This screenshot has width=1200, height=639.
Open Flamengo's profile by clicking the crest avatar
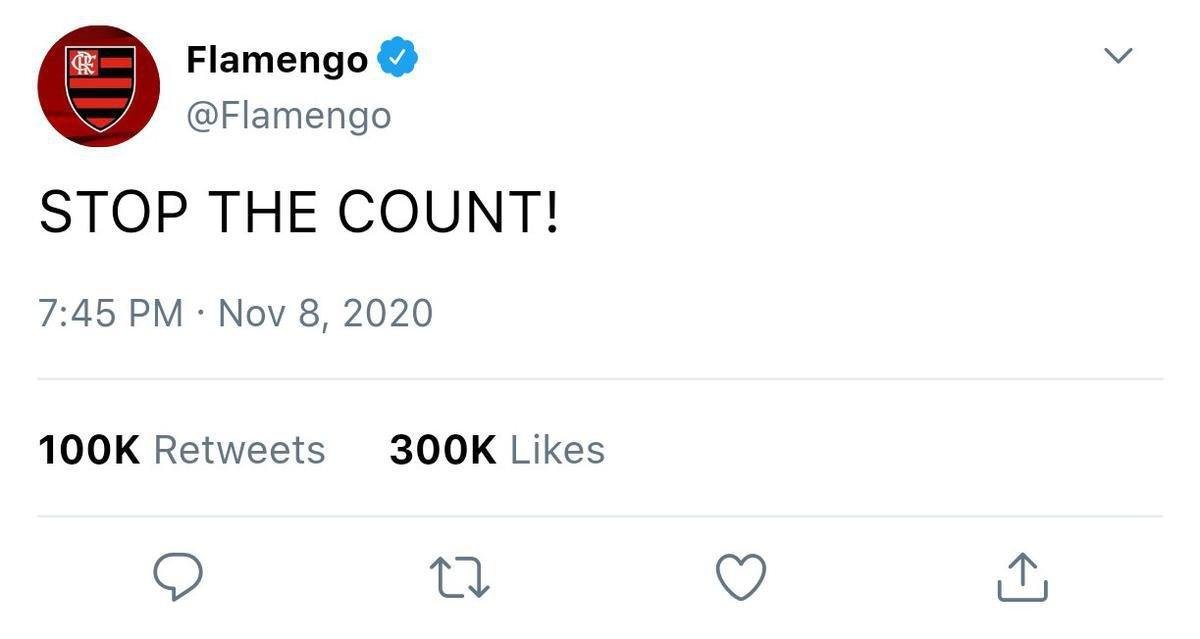tap(97, 85)
